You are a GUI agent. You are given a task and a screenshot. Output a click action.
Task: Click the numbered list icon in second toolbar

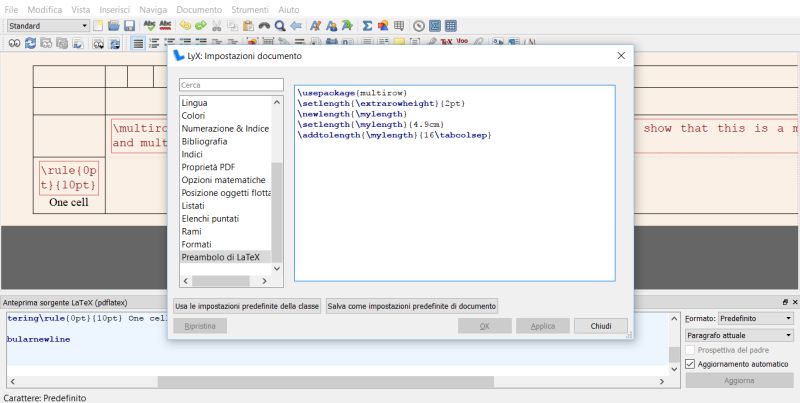coord(154,43)
